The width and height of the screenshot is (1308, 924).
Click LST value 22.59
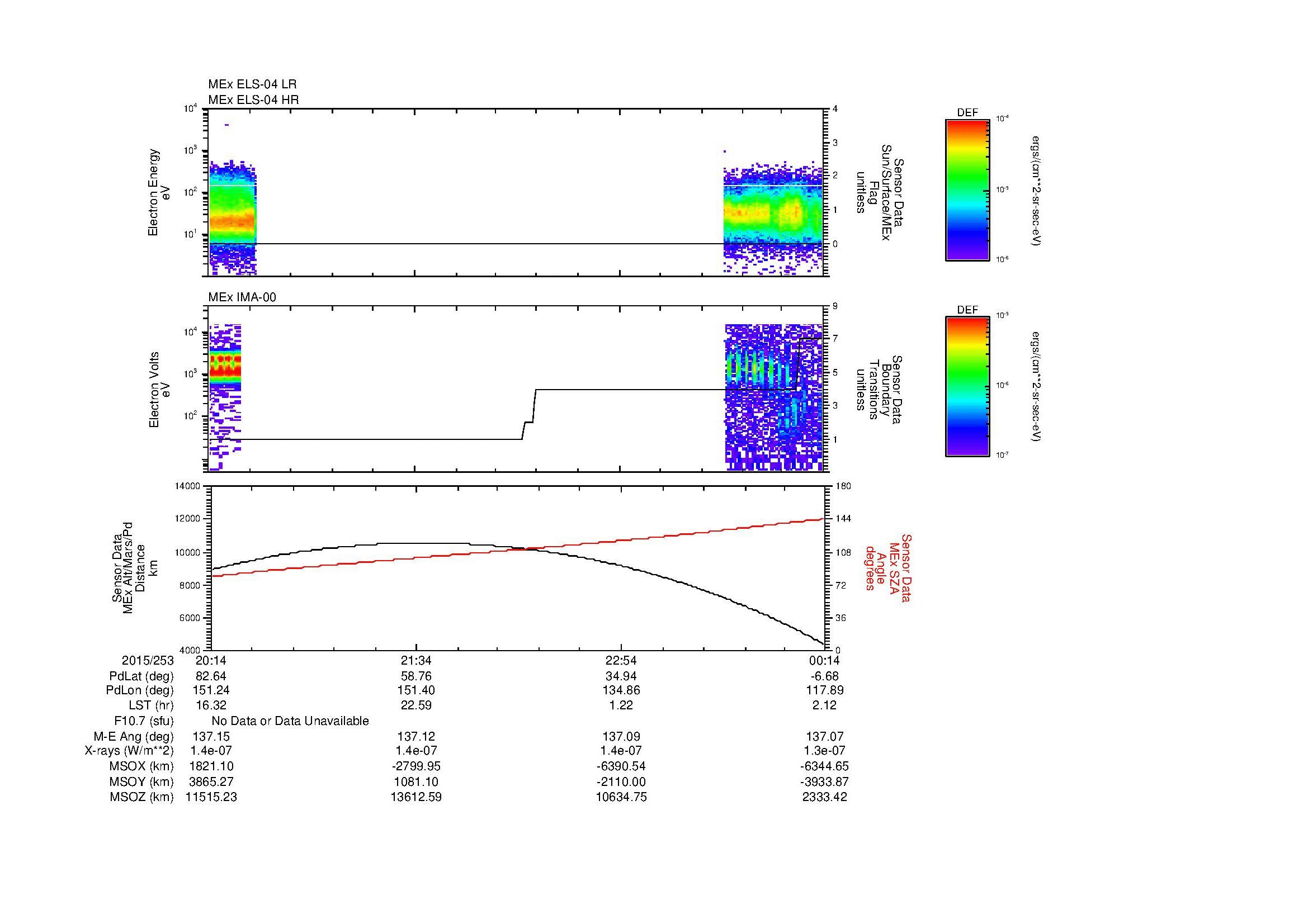(416, 705)
